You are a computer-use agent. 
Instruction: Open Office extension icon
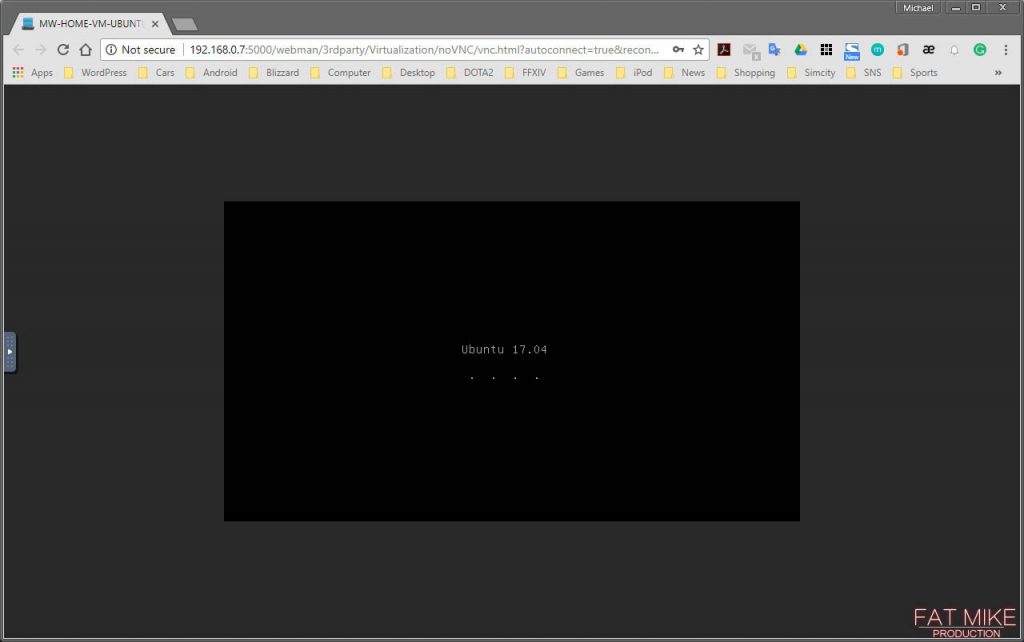coord(903,50)
